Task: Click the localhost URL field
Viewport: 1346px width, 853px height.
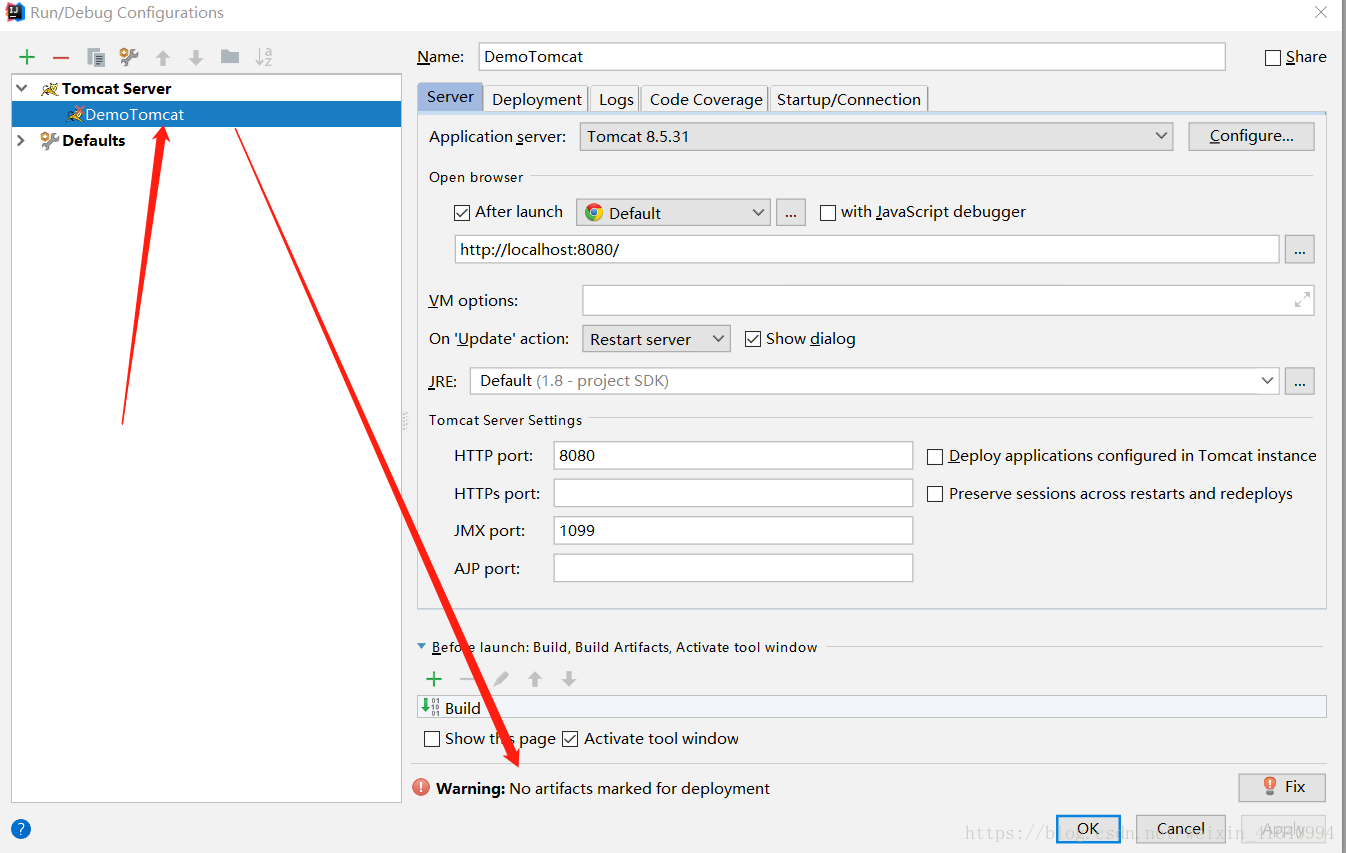Action: click(x=867, y=249)
